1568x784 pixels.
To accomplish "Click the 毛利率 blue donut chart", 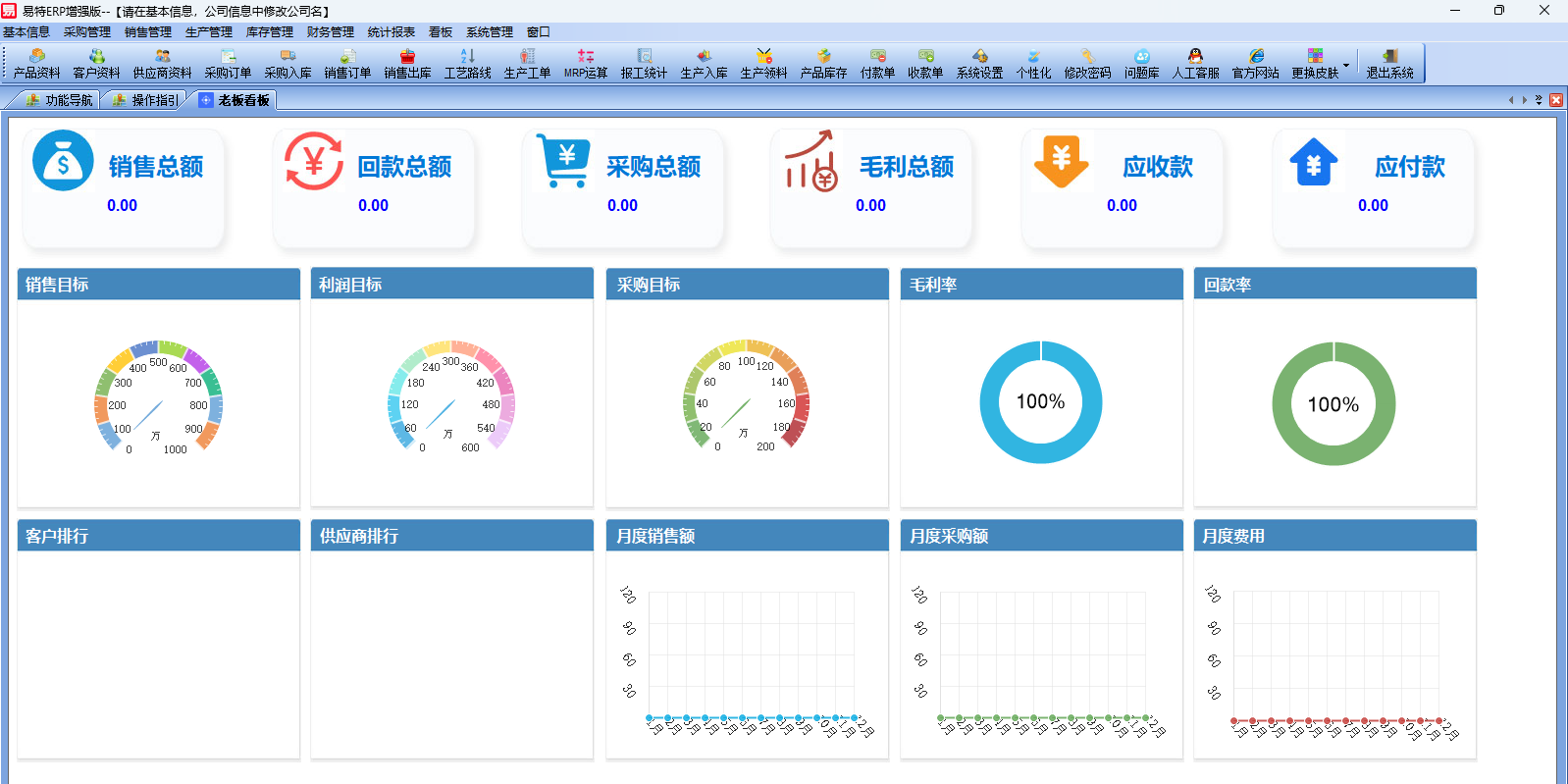I will click(1040, 402).
